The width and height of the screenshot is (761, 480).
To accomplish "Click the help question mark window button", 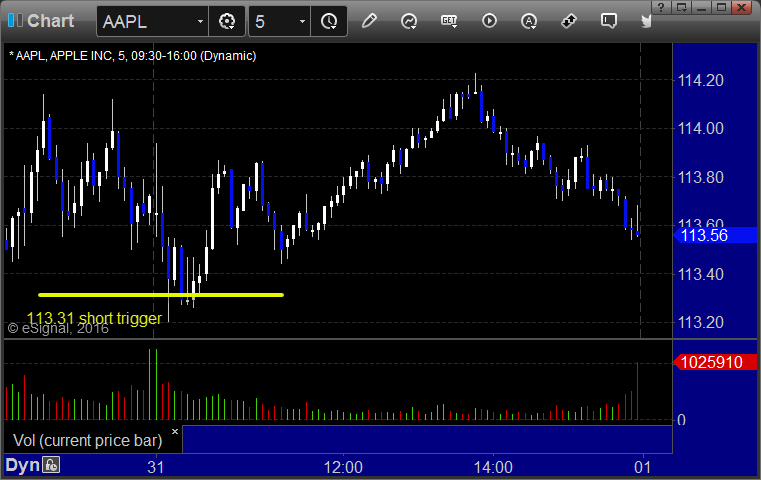I will coord(661,7).
